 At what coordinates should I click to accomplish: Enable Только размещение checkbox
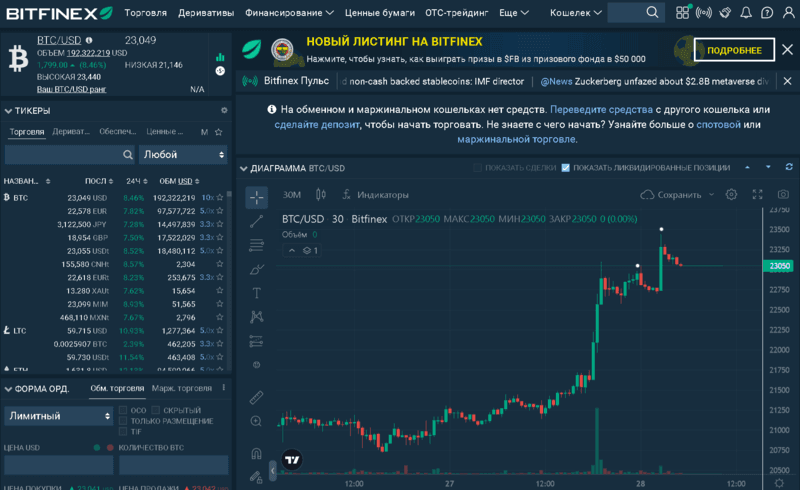coord(123,421)
